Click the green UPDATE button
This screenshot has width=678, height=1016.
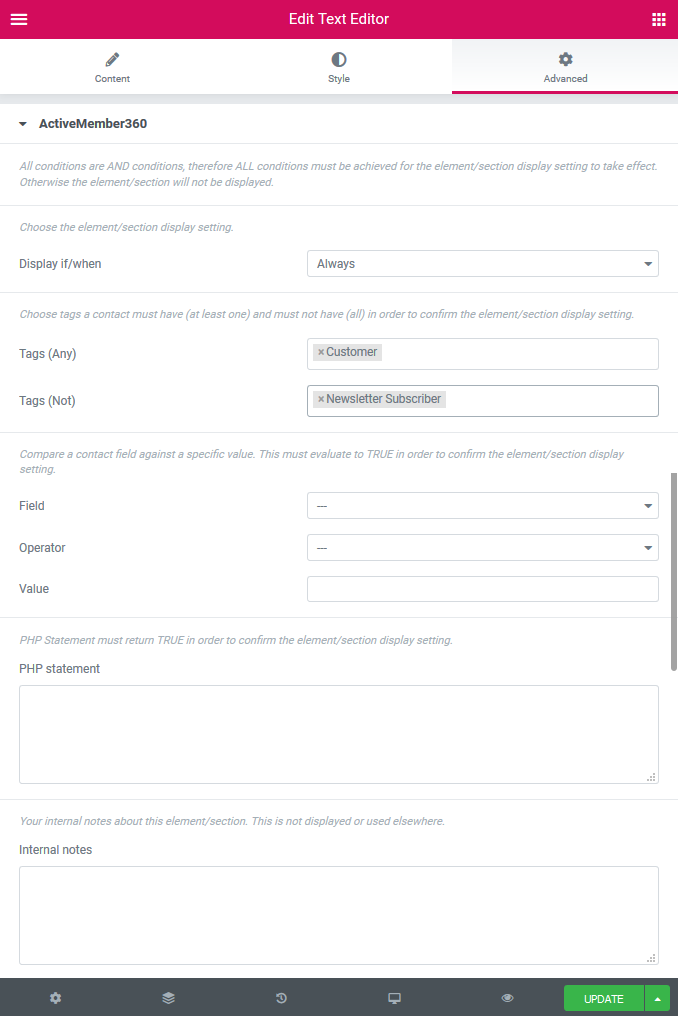point(603,997)
